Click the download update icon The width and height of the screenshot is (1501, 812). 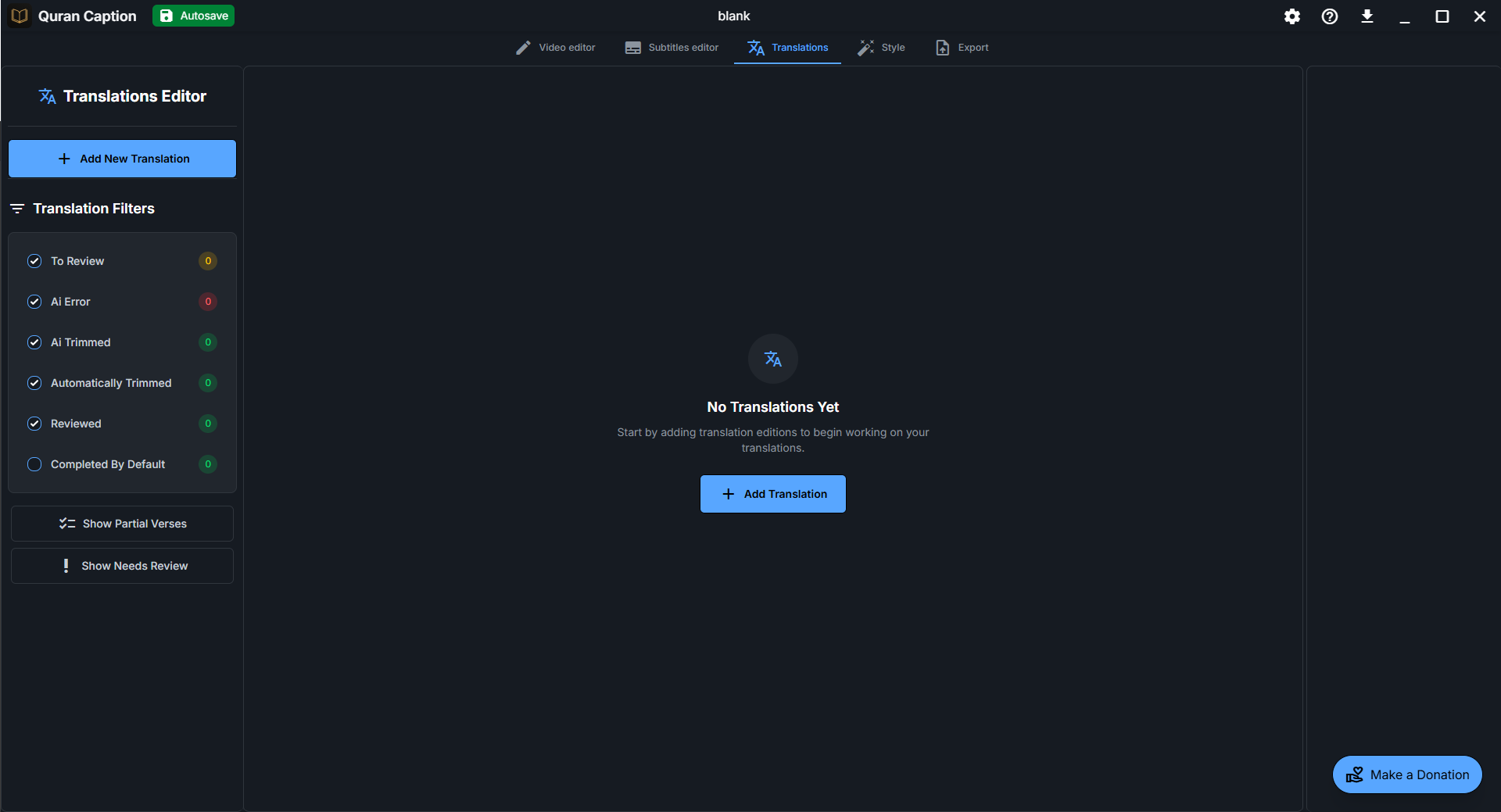click(x=1367, y=16)
